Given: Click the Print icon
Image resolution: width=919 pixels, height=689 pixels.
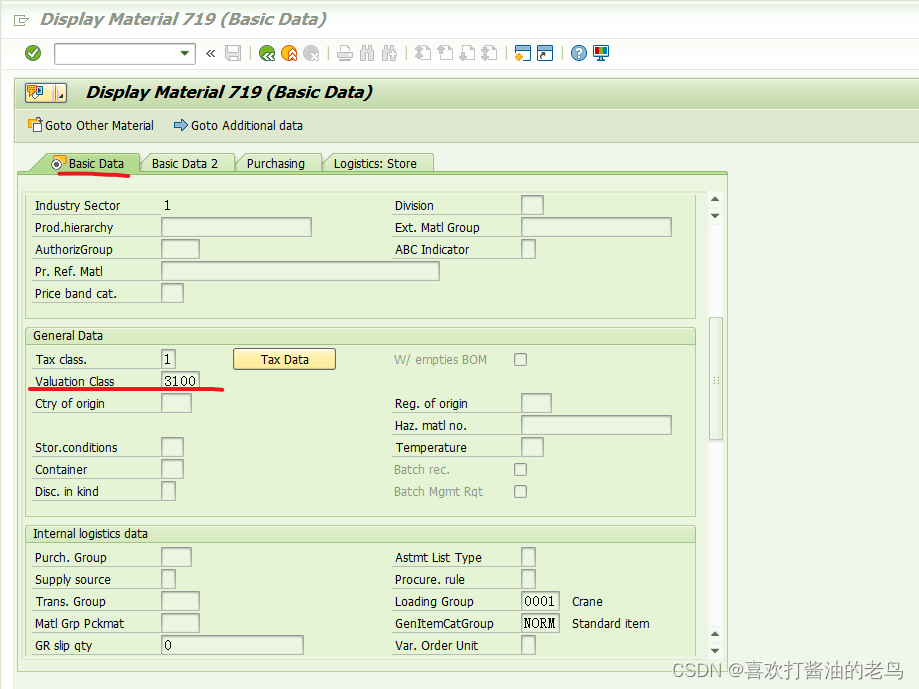Looking at the screenshot, I should pyautogui.click(x=345, y=53).
